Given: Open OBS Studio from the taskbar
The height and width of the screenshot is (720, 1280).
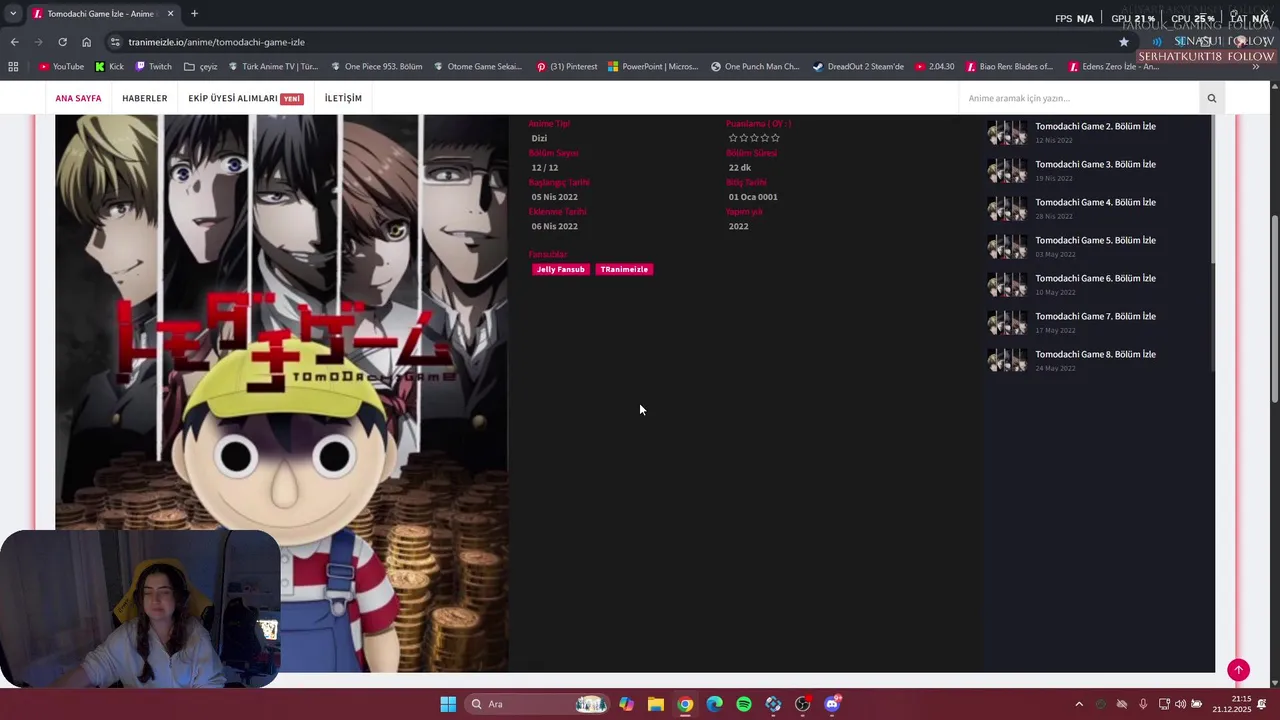Looking at the screenshot, I should pyautogui.click(x=803, y=704).
